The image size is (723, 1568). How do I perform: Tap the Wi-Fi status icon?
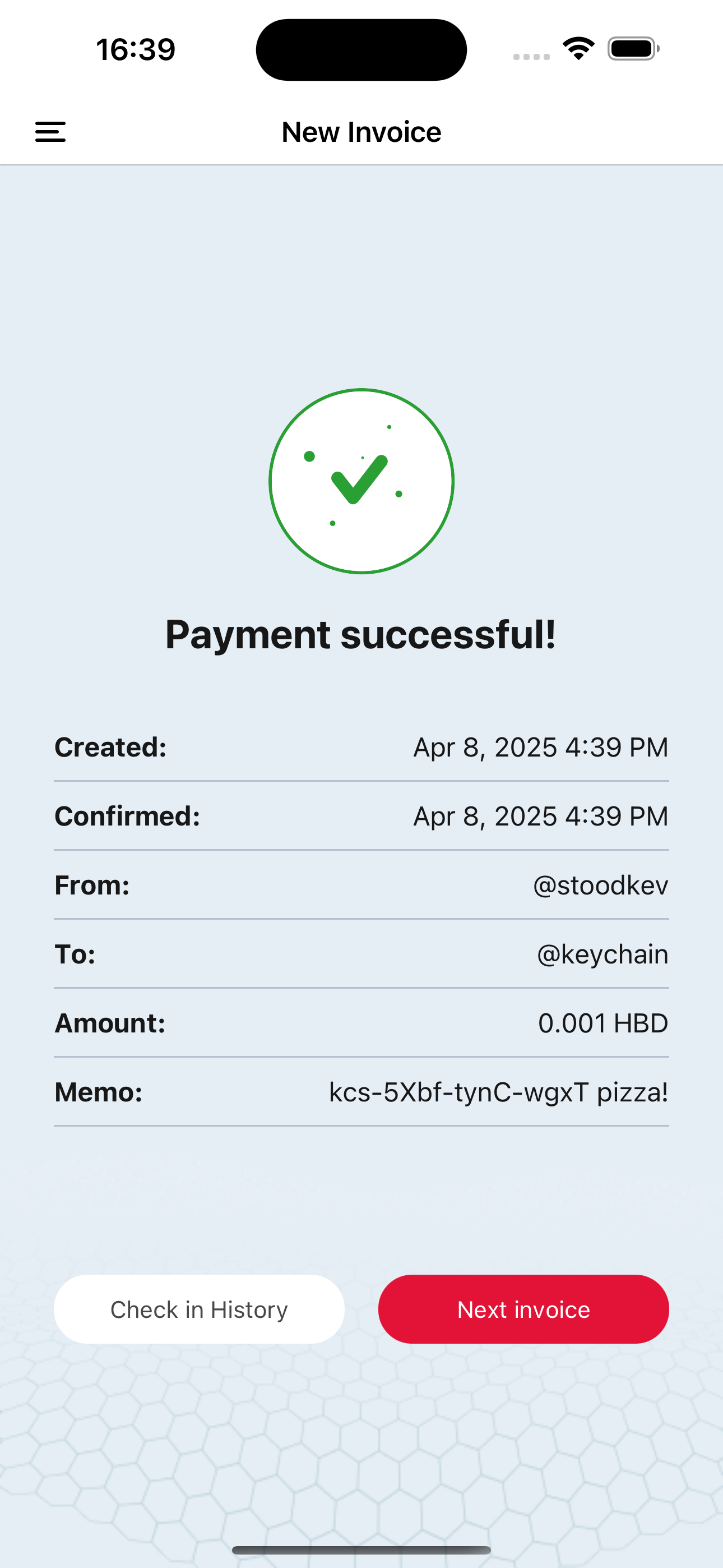[x=578, y=49]
